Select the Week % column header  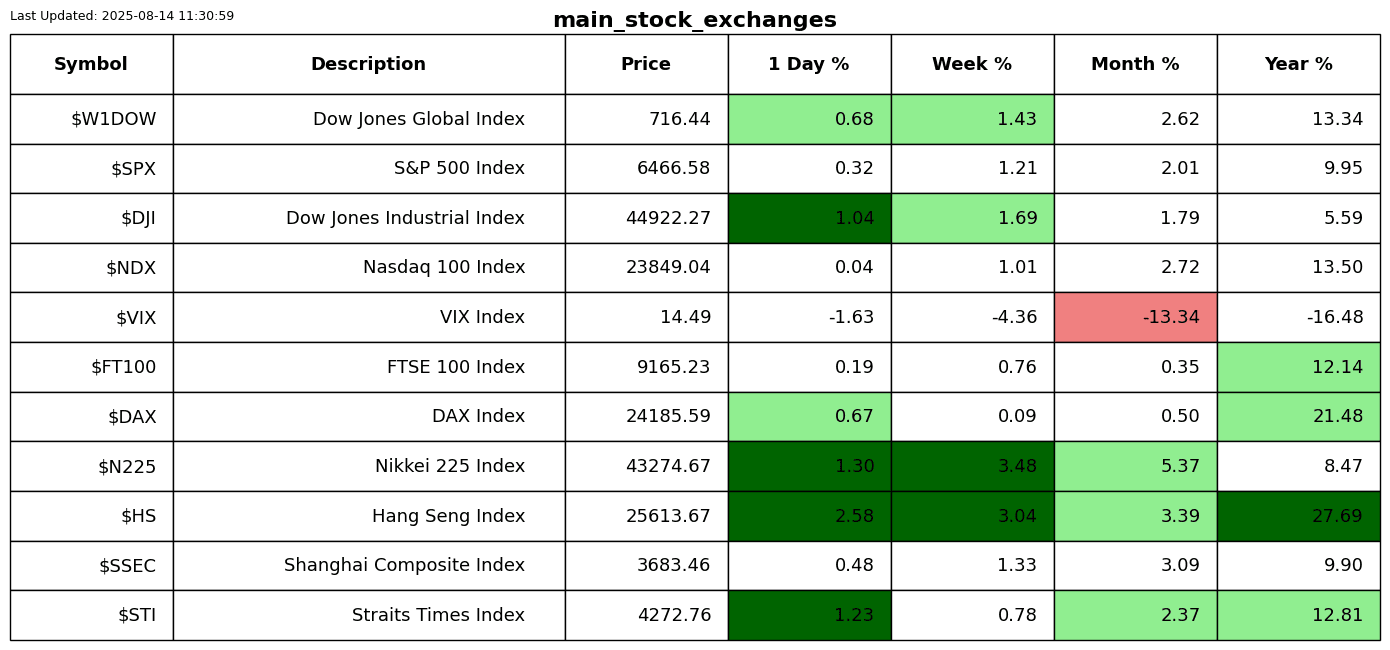(972, 65)
